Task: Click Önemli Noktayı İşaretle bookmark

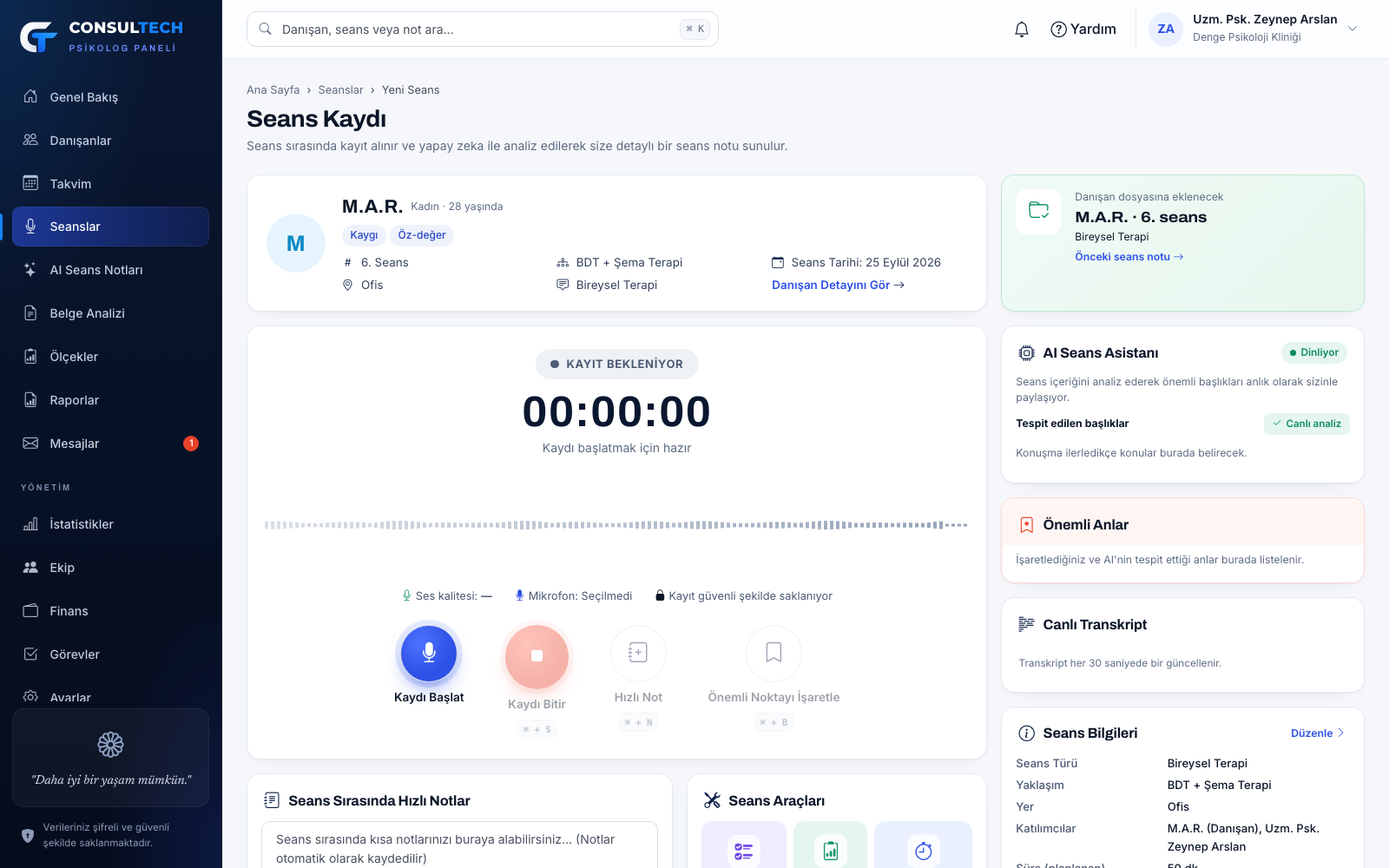Action: (x=773, y=653)
